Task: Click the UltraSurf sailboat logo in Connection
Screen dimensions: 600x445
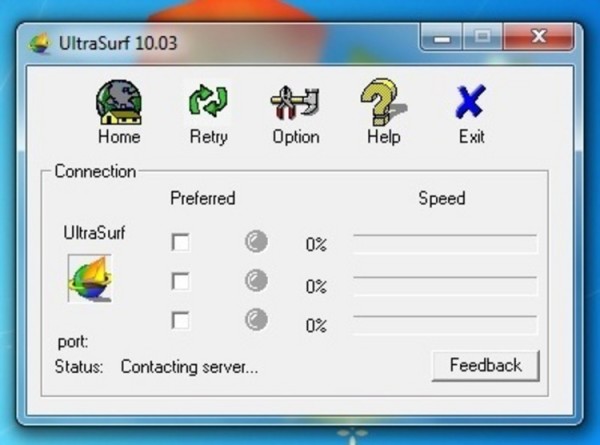Action: click(x=90, y=278)
